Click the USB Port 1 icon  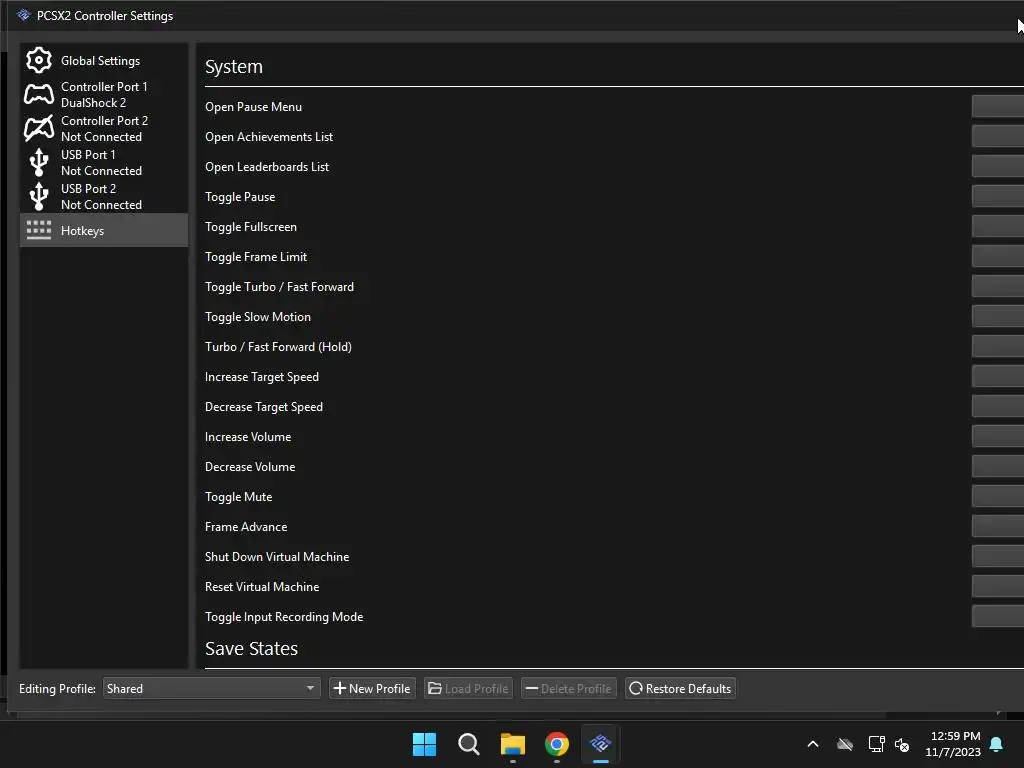coord(39,163)
